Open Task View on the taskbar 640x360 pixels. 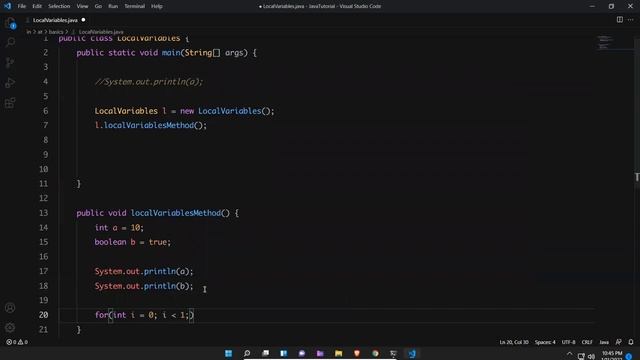click(x=265, y=353)
